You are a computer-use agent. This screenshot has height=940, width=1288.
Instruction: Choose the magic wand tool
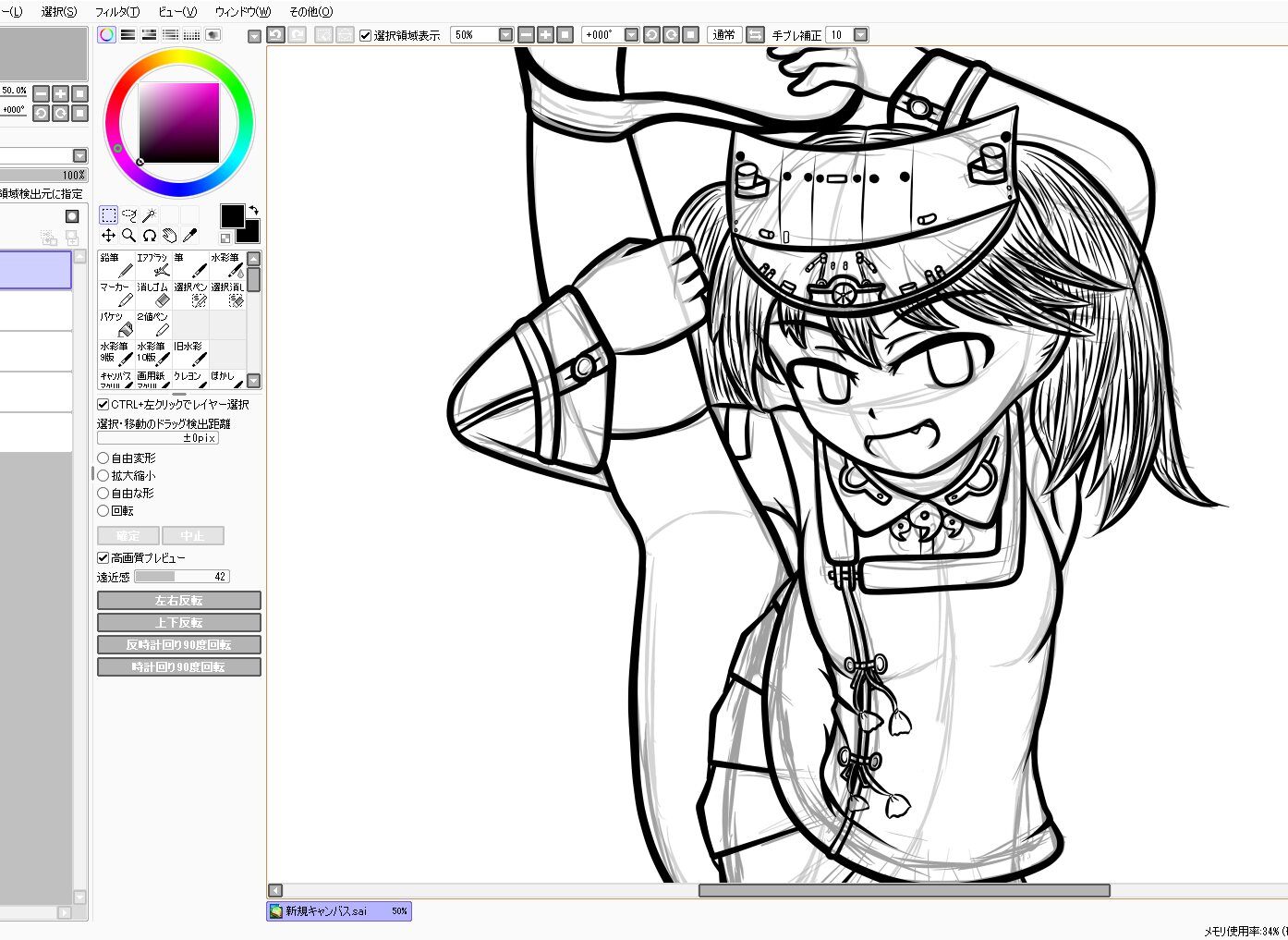[x=149, y=215]
